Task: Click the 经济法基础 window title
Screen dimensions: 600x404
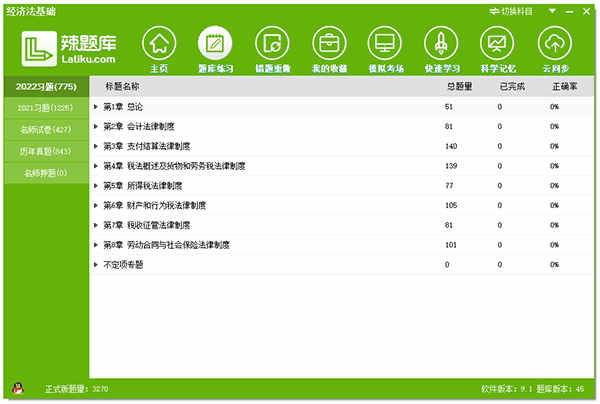Action: click(31, 11)
